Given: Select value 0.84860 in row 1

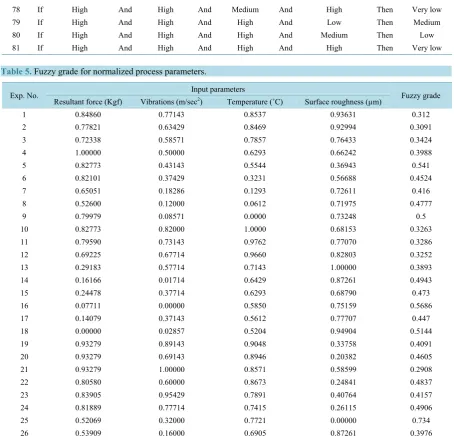Looking at the screenshot, I should tap(88, 115).
